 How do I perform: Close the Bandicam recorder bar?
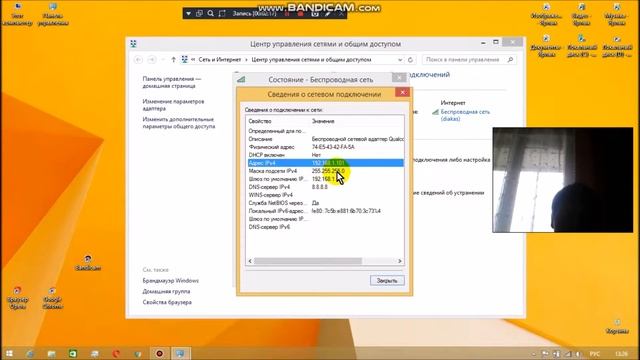[x=341, y=13]
